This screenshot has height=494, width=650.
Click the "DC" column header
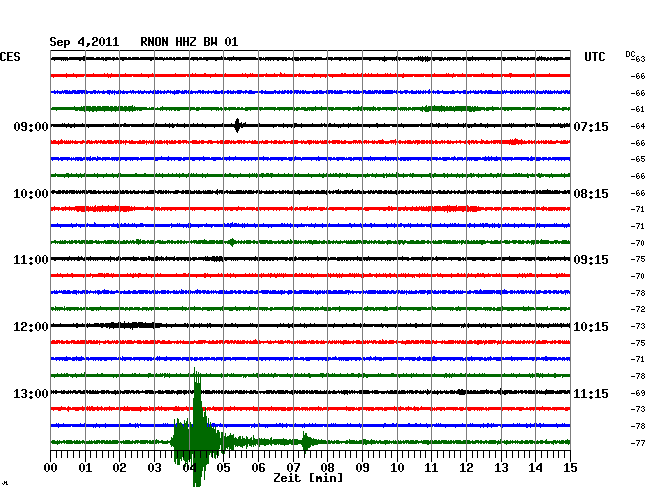630,54
